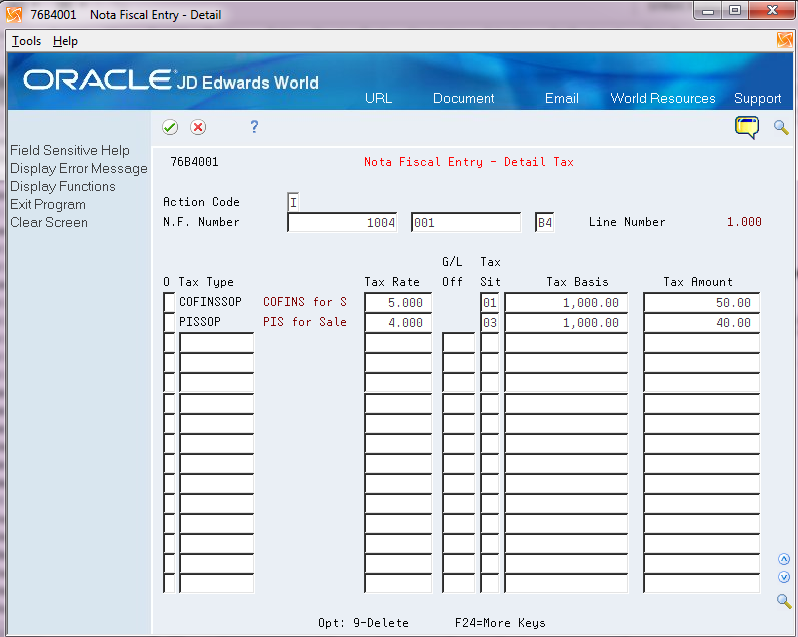The width and height of the screenshot is (798, 637).
Task: Click Tax Amount field showing 40.00
Action: pos(701,323)
